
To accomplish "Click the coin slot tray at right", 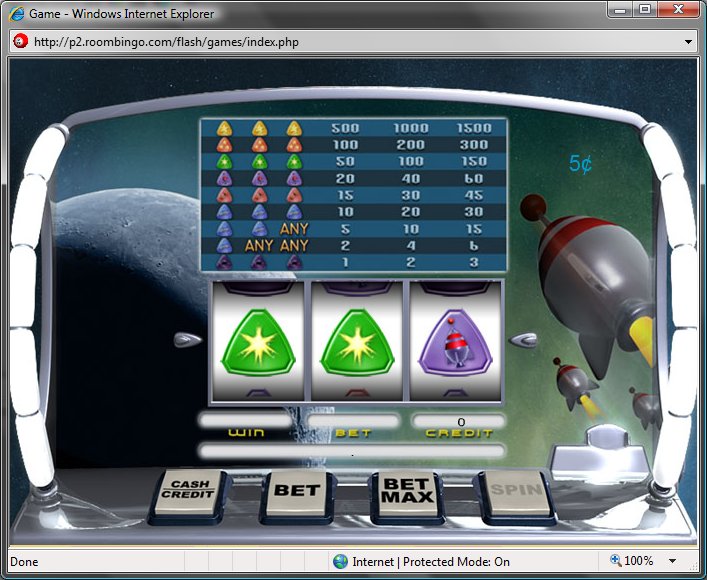I will (x=600, y=453).
